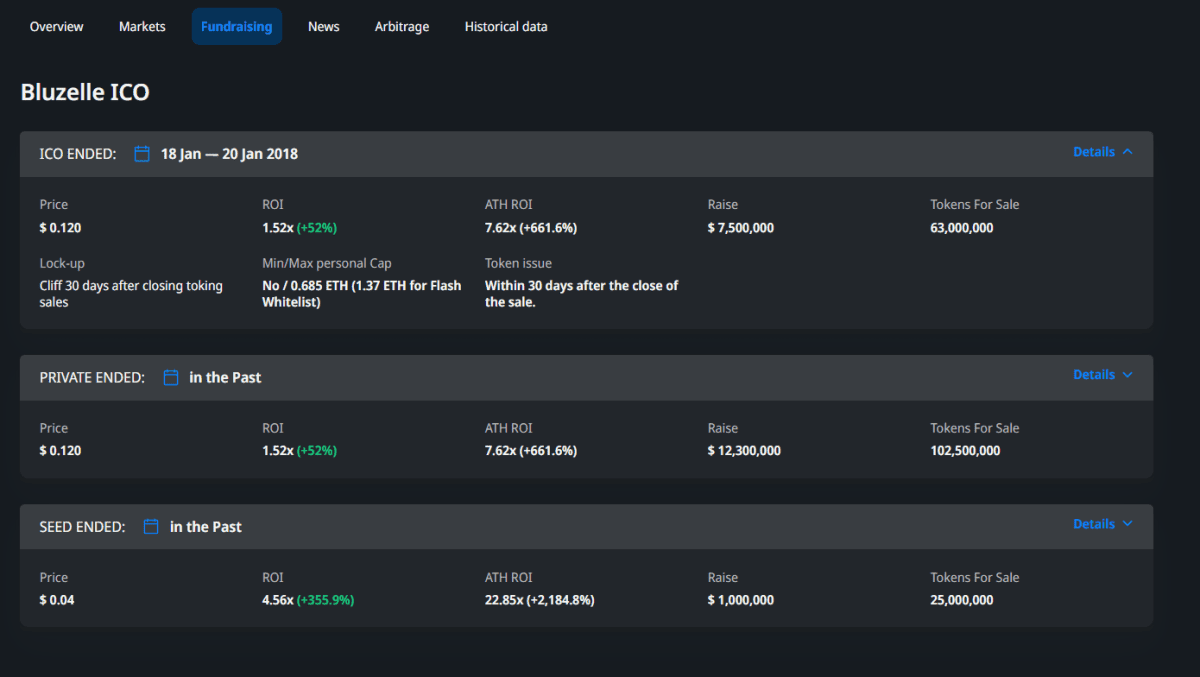Click the Token issue label

[x=518, y=263]
